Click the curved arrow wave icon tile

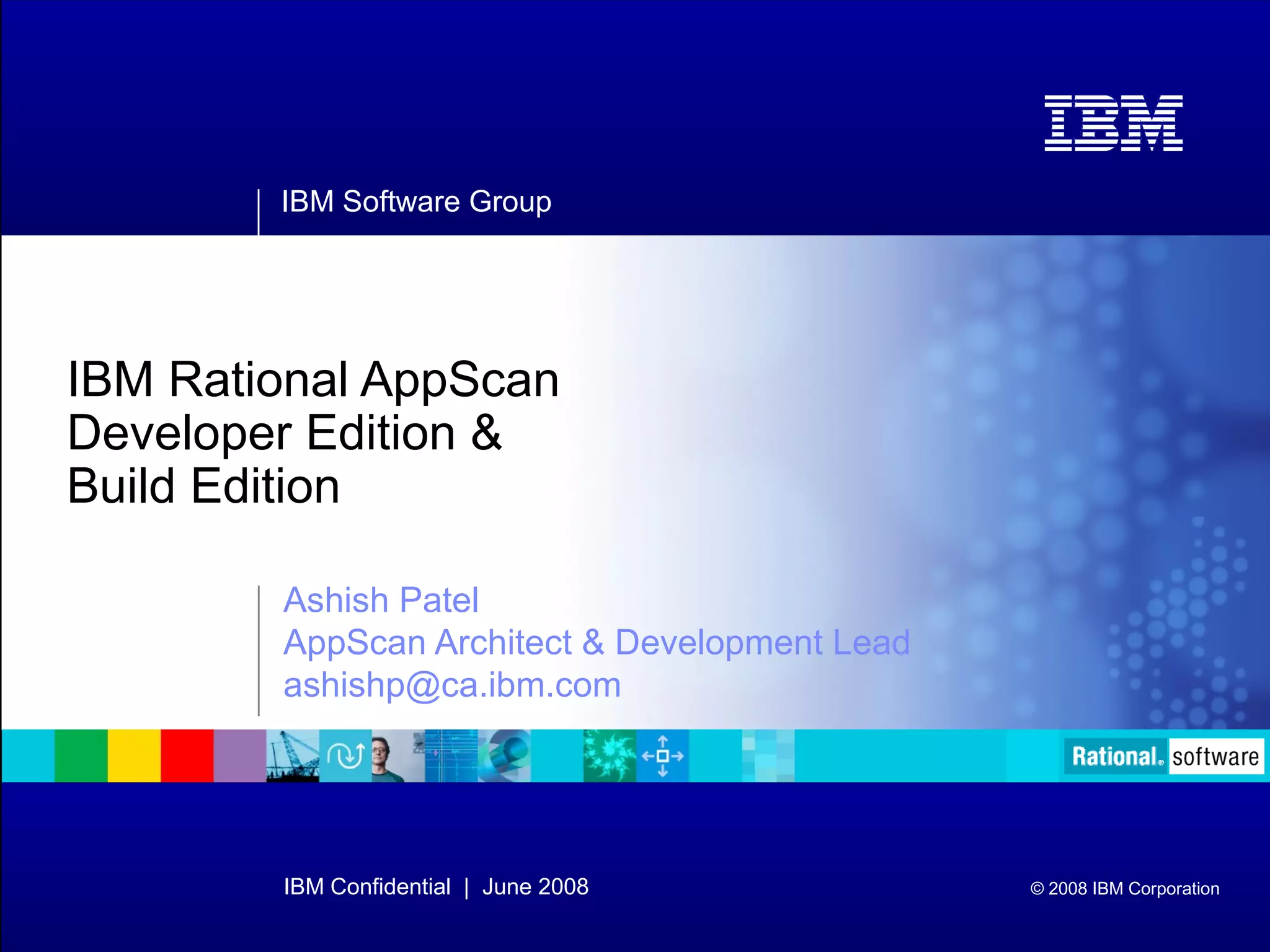pos(345,756)
